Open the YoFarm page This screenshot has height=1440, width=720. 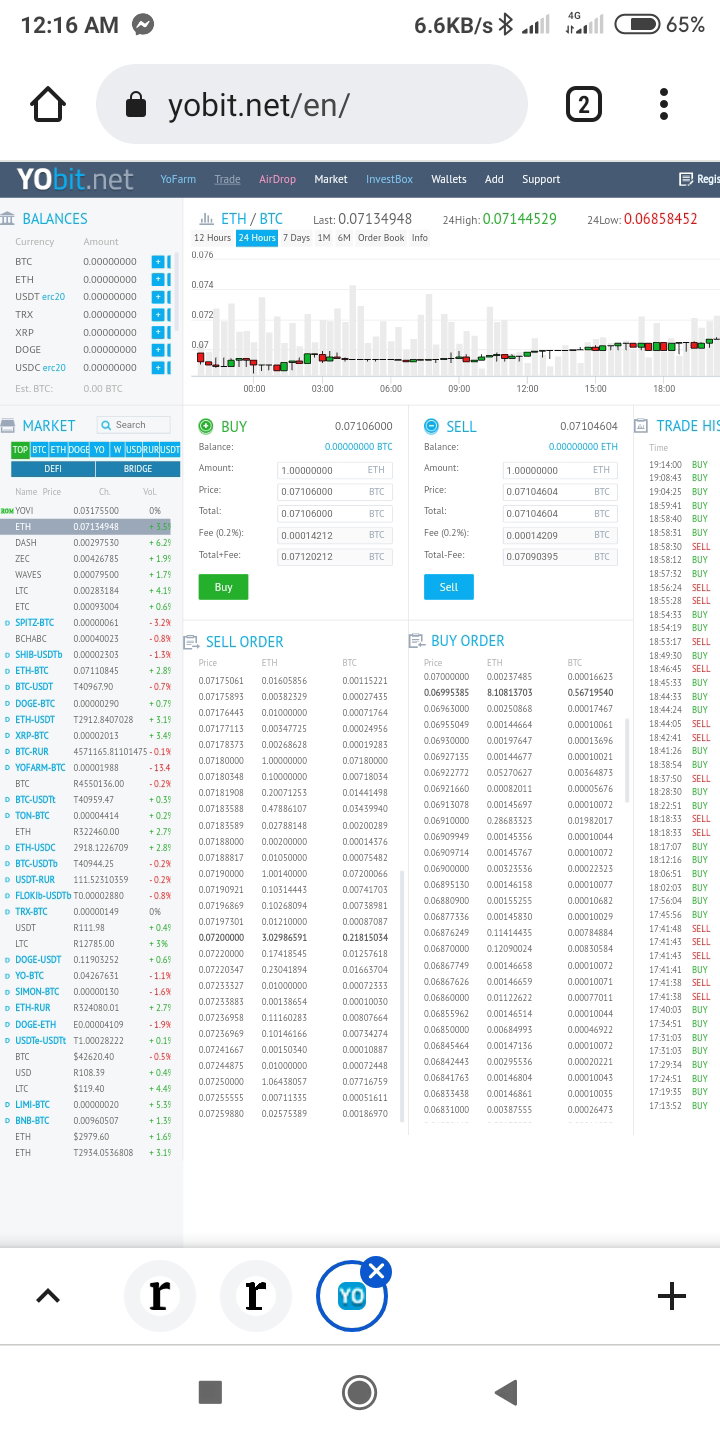tap(178, 179)
